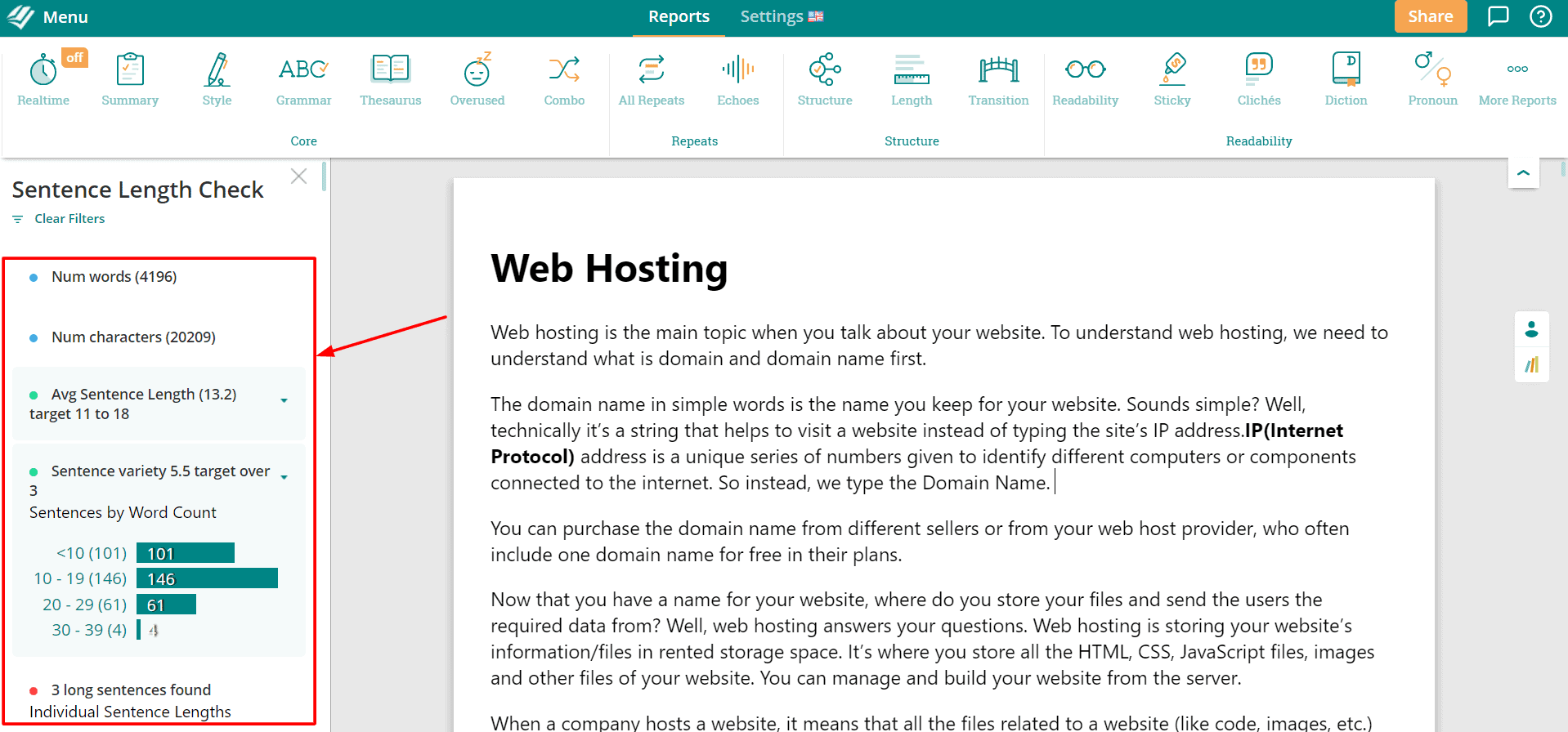Run the Pronoun report
This screenshot has height=732, width=1568.
coord(1432,79)
